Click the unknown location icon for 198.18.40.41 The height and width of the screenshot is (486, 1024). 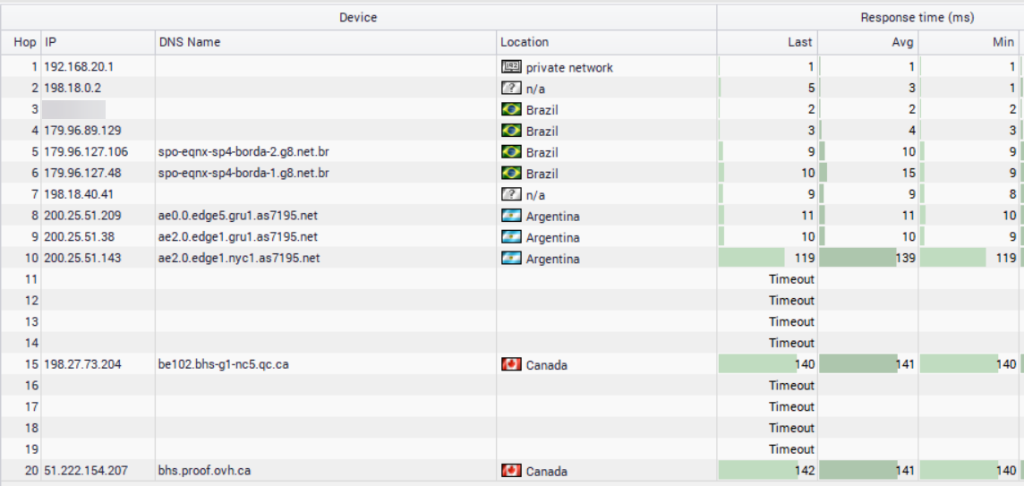tap(511, 194)
